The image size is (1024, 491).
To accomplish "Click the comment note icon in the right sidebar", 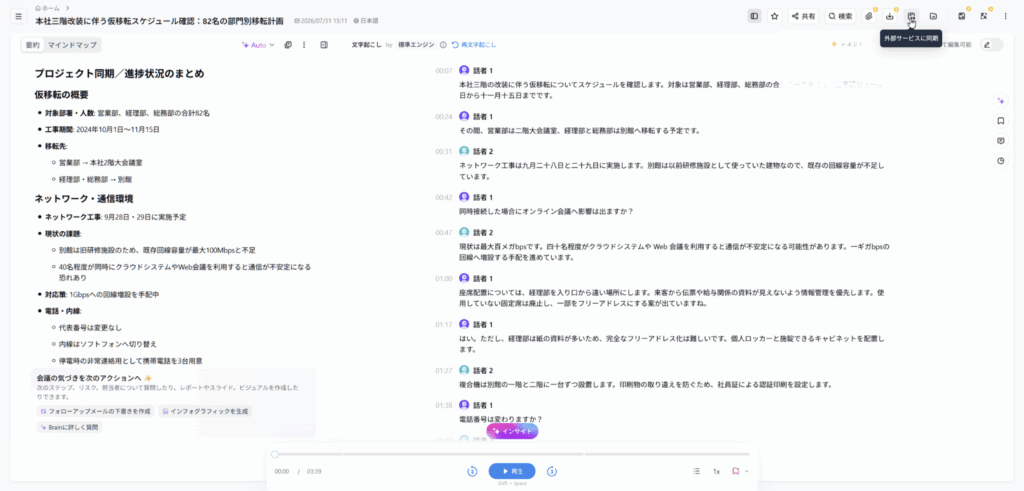I will coord(1000,141).
